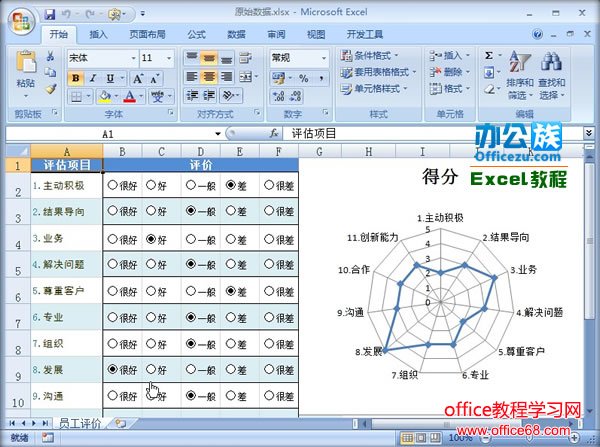
Task: Select 差 radio for 9.沟通
Action: pyautogui.click(x=230, y=395)
